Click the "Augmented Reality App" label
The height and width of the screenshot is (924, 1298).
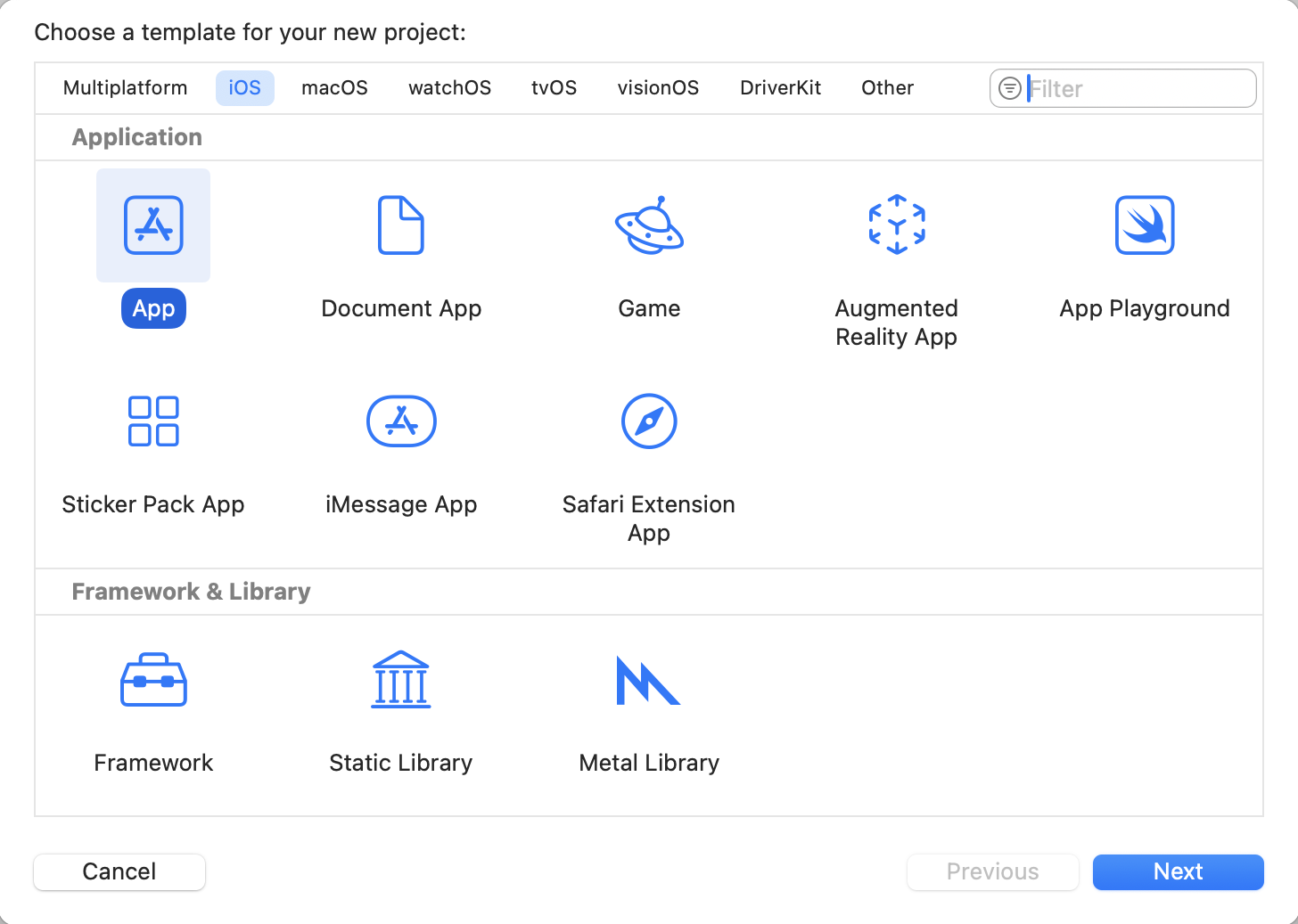897,323
